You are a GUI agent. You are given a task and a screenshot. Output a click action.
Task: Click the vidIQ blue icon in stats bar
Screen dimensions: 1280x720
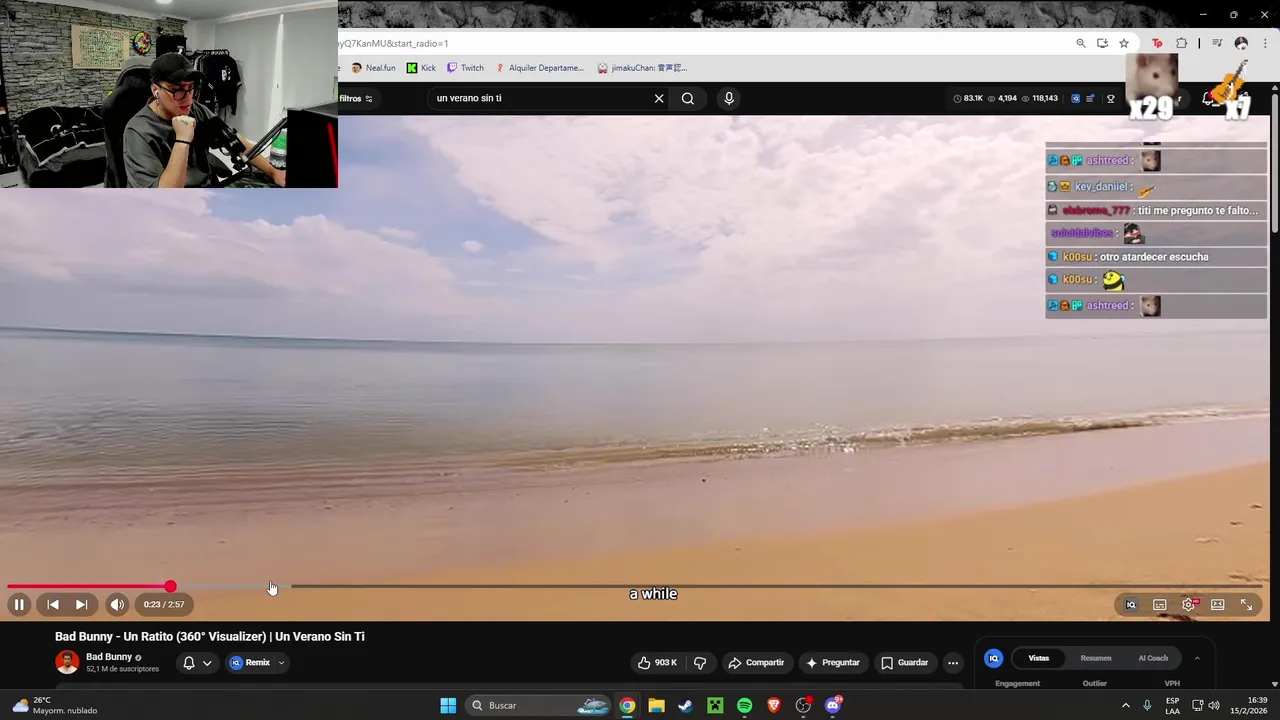(1075, 98)
